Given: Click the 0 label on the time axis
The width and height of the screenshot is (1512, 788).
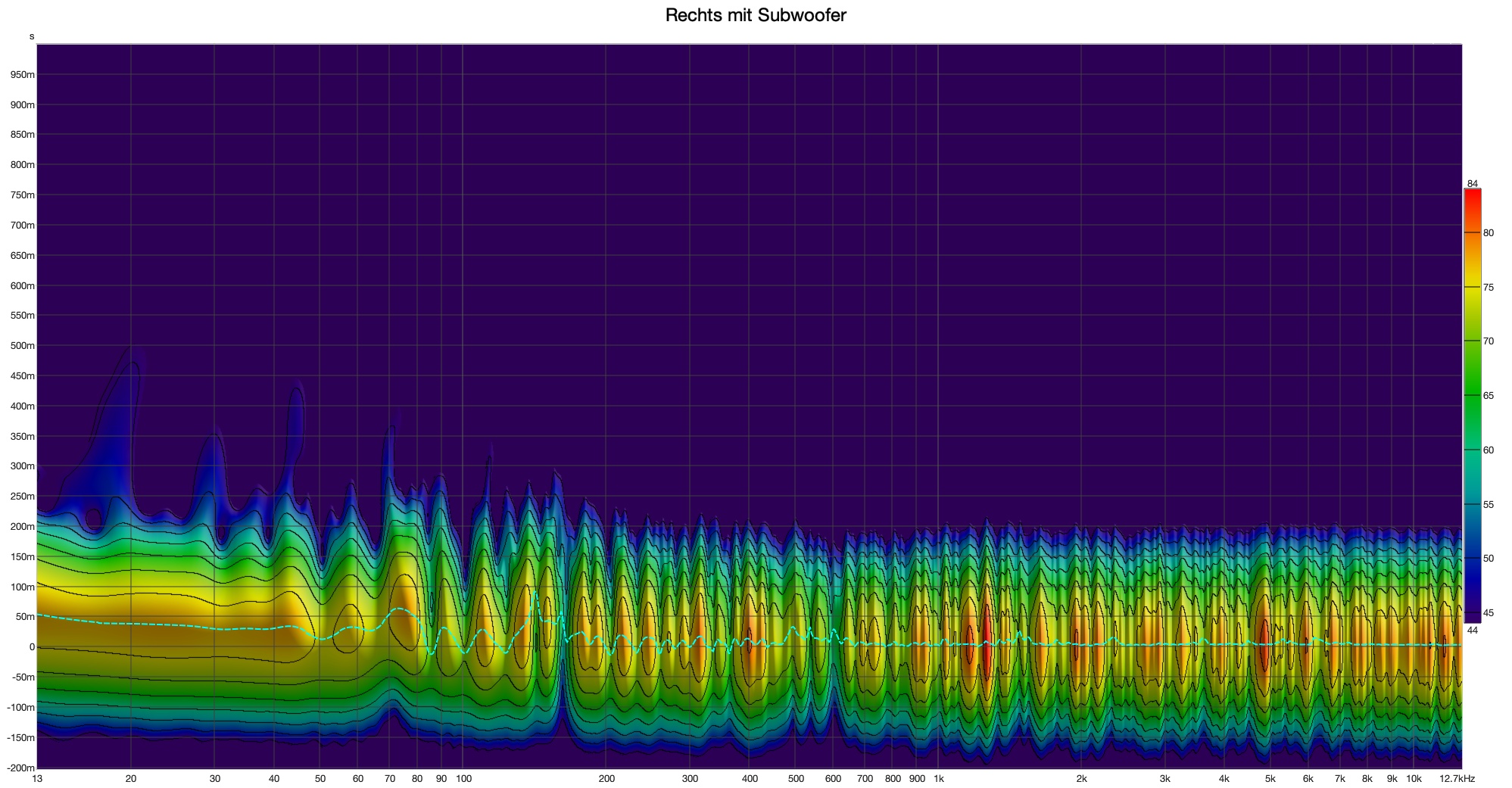Looking at the screenshot, I should (32, 647).
